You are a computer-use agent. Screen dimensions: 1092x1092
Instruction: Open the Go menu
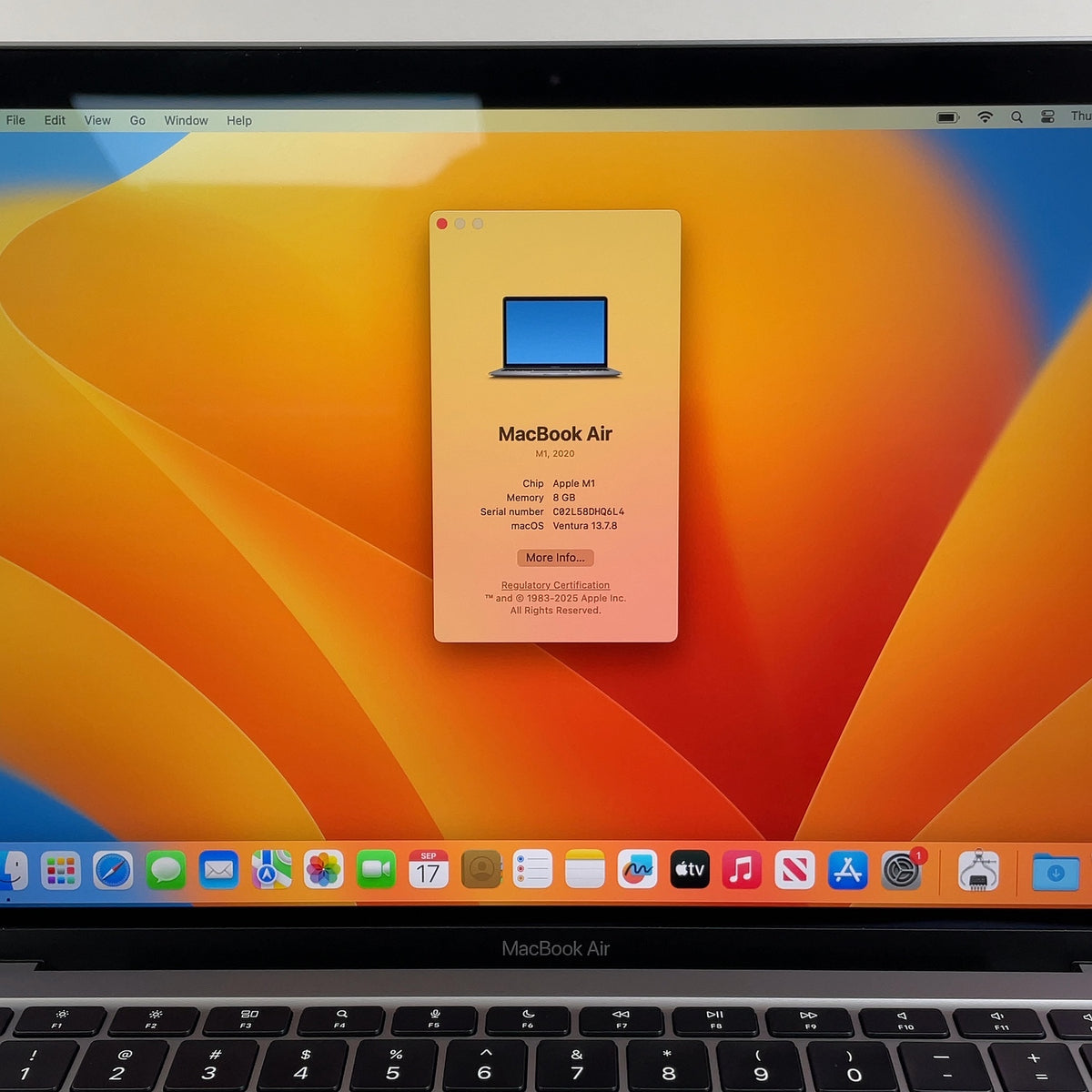[137, 120]
